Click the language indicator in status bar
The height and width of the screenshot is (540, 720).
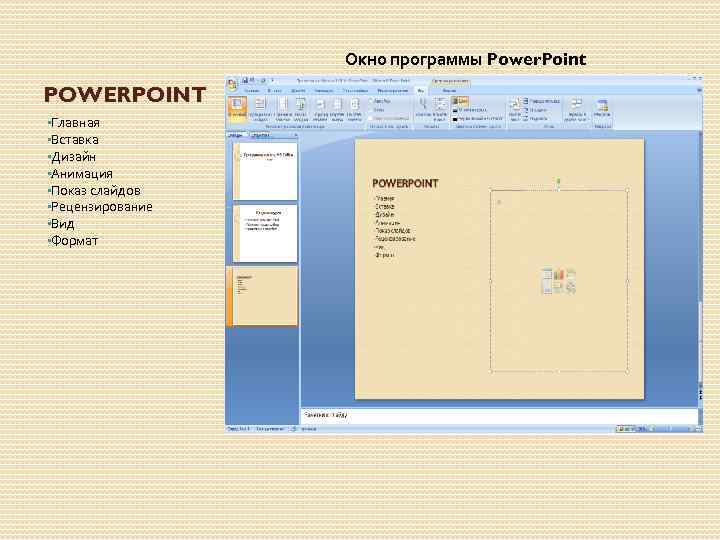[x=309, y=429]
